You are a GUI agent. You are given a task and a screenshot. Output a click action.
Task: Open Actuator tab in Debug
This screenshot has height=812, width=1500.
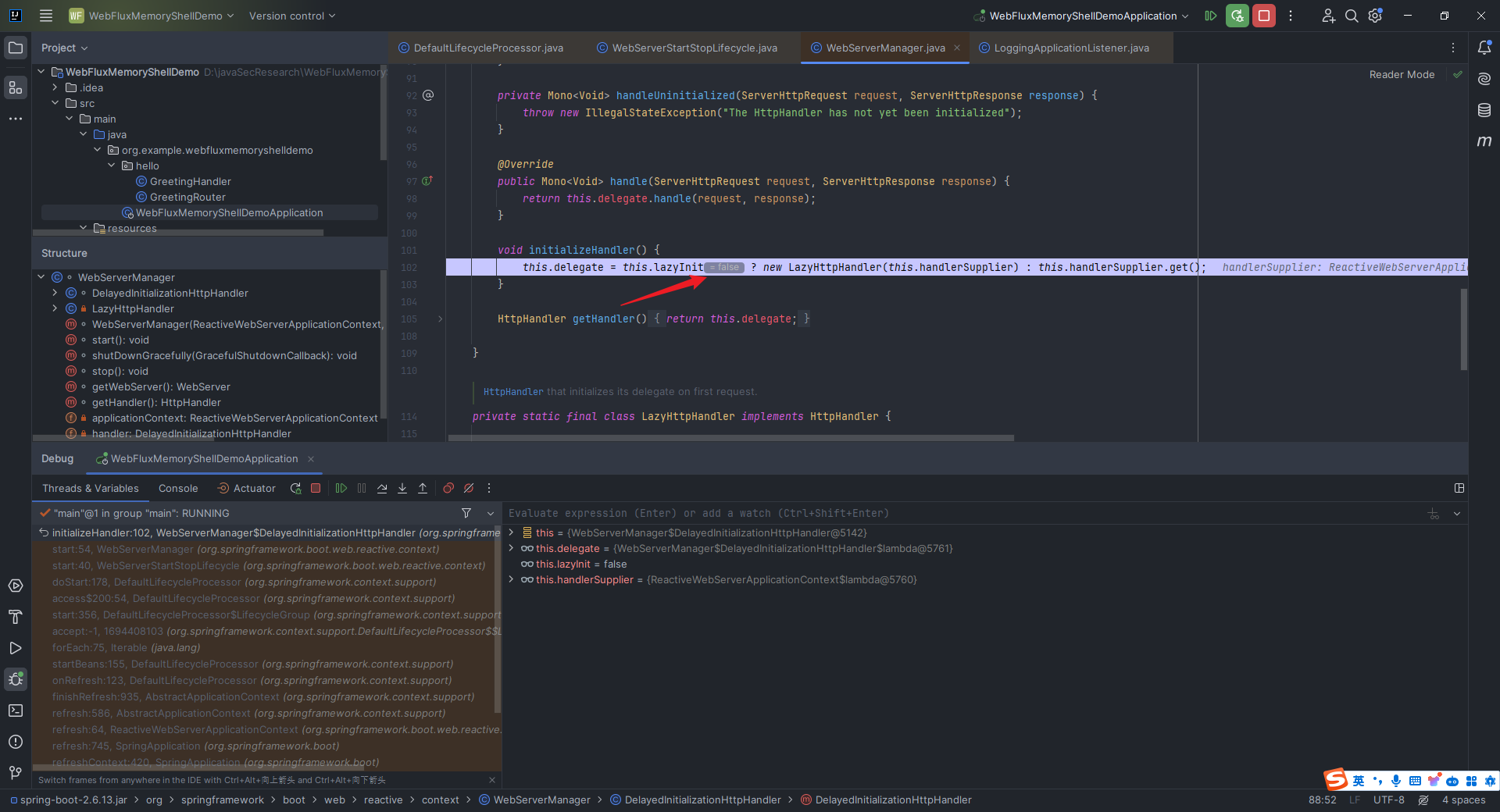pyautogui.click(x=247, y=489)
